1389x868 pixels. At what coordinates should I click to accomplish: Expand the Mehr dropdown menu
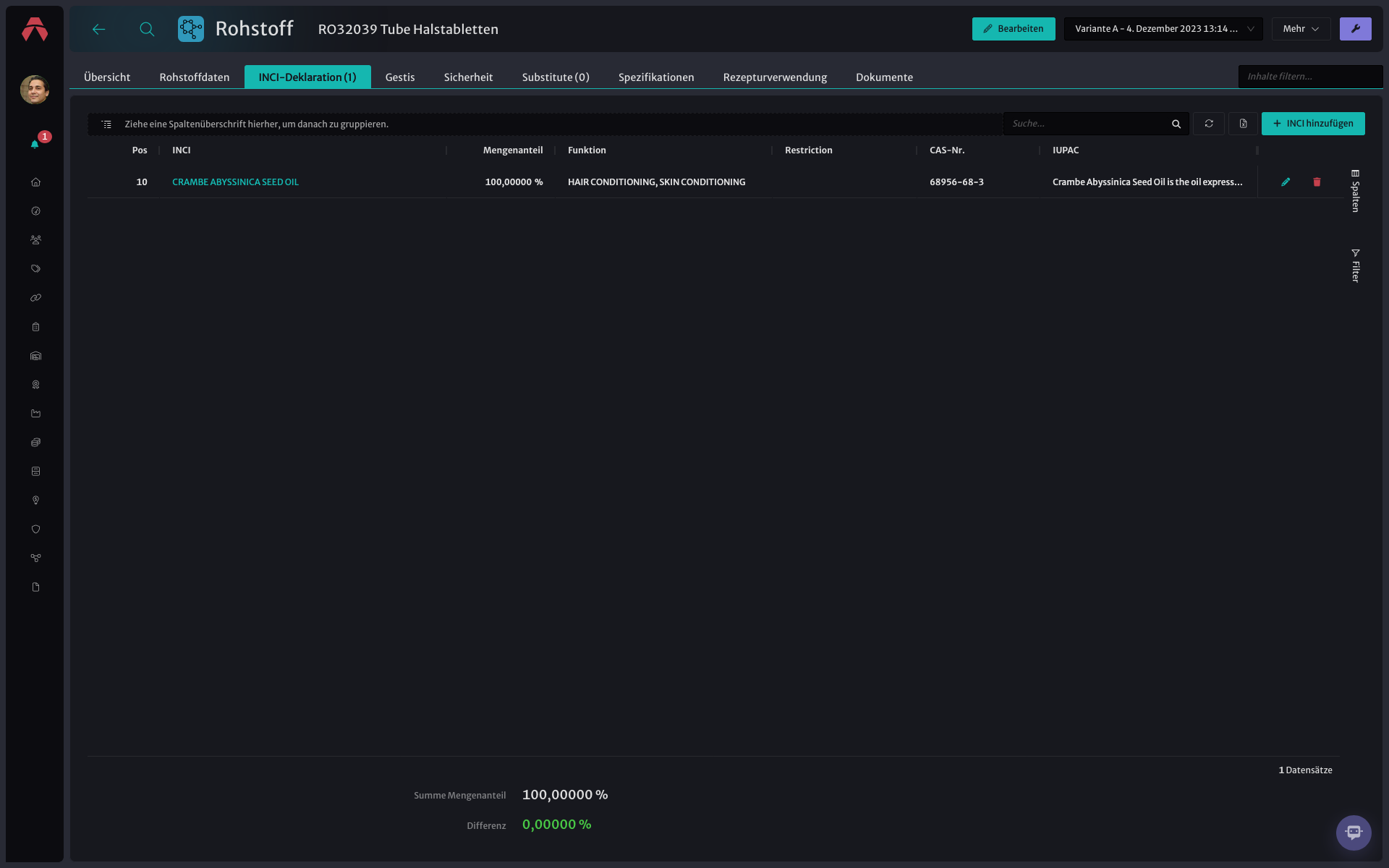tap(1301, 29)
